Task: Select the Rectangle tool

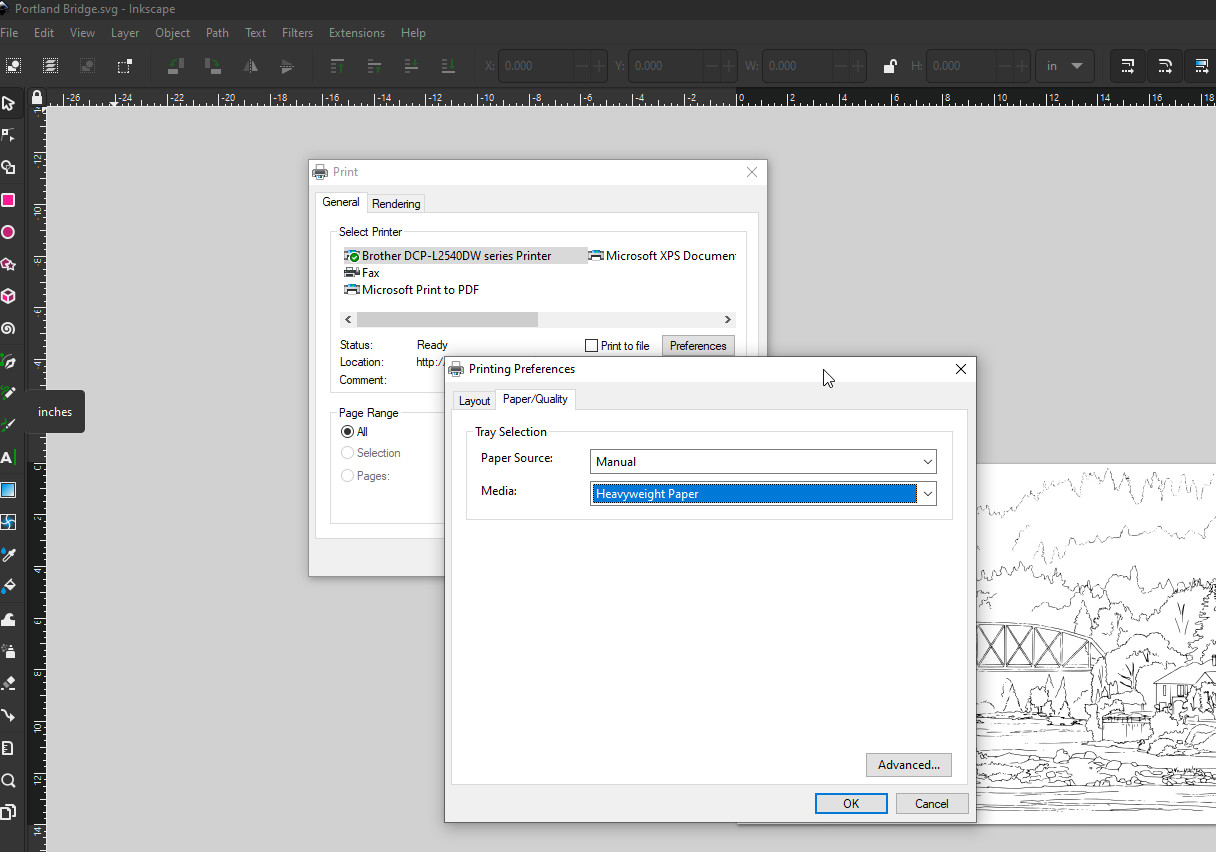Action: pyautogui.click(x=8, y=200)
